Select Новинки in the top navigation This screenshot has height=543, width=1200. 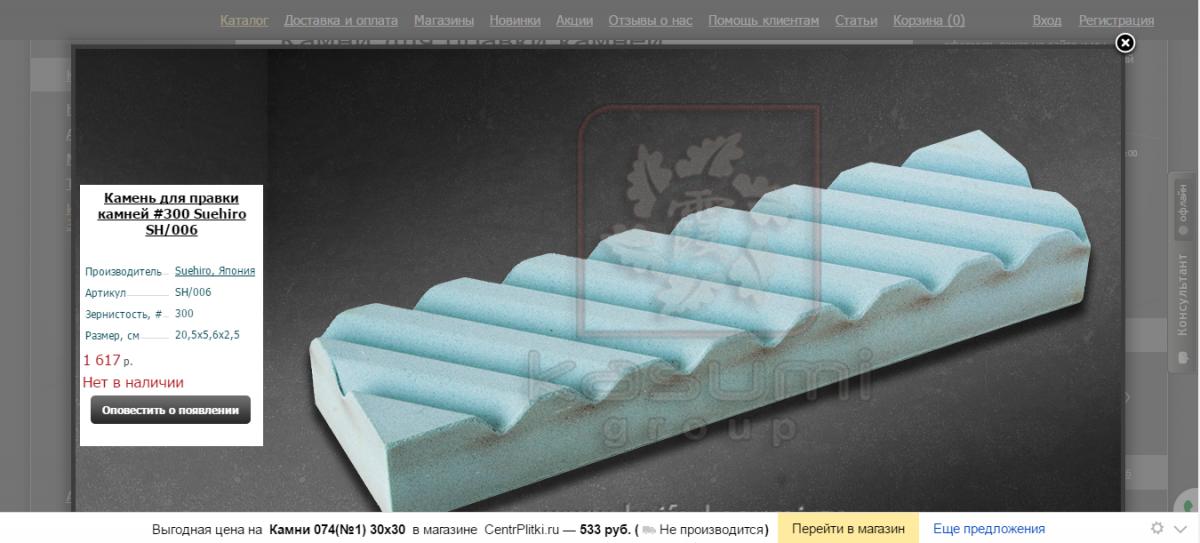click(x=515, y=20)
